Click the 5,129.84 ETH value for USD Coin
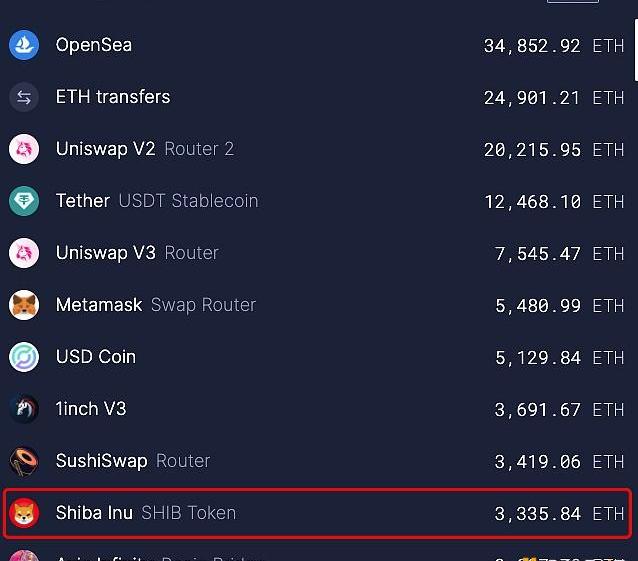 coord(559,357)
